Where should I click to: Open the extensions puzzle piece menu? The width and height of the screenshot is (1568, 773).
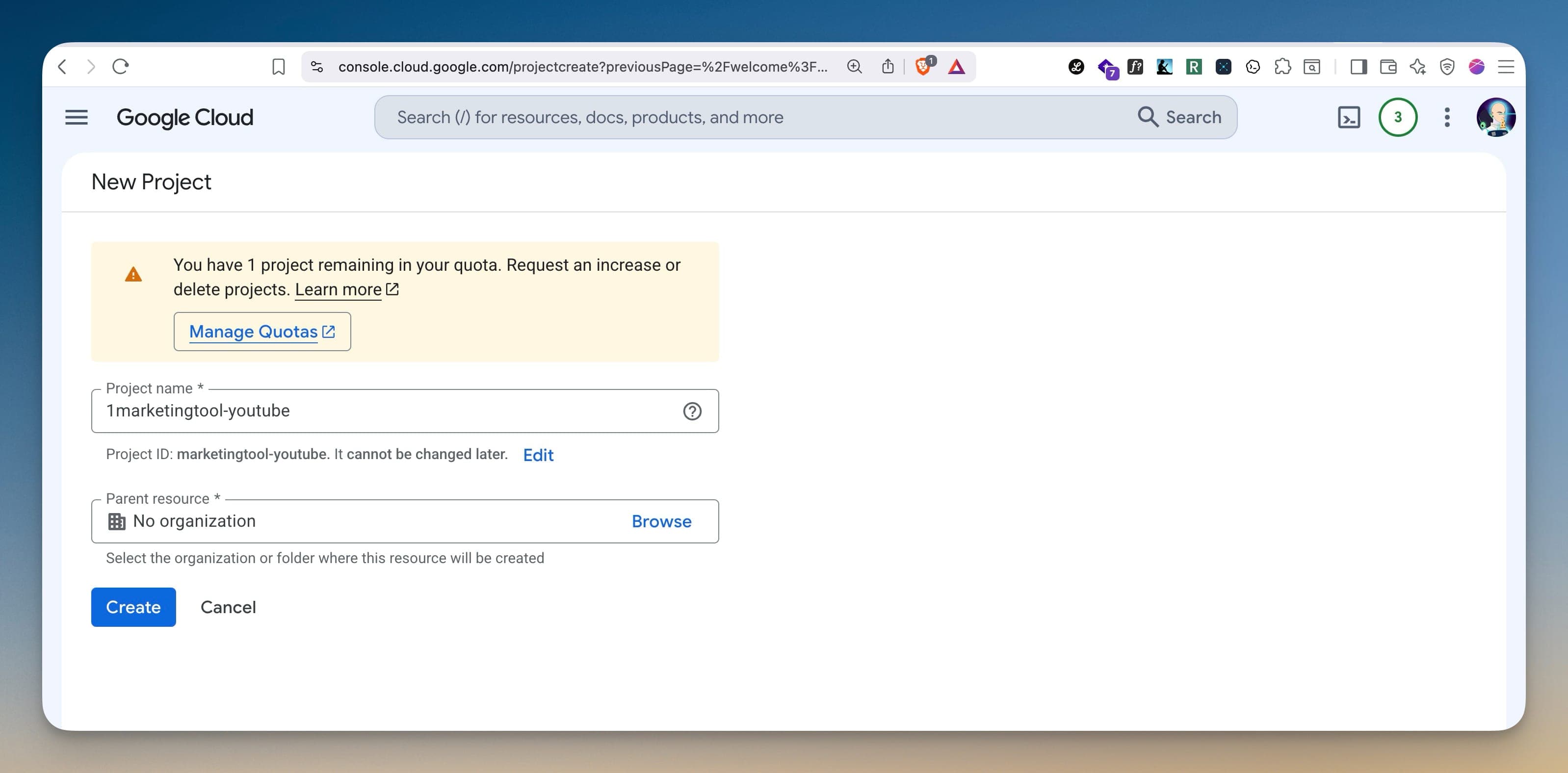pyautogui.click(x=1282, y=66)
